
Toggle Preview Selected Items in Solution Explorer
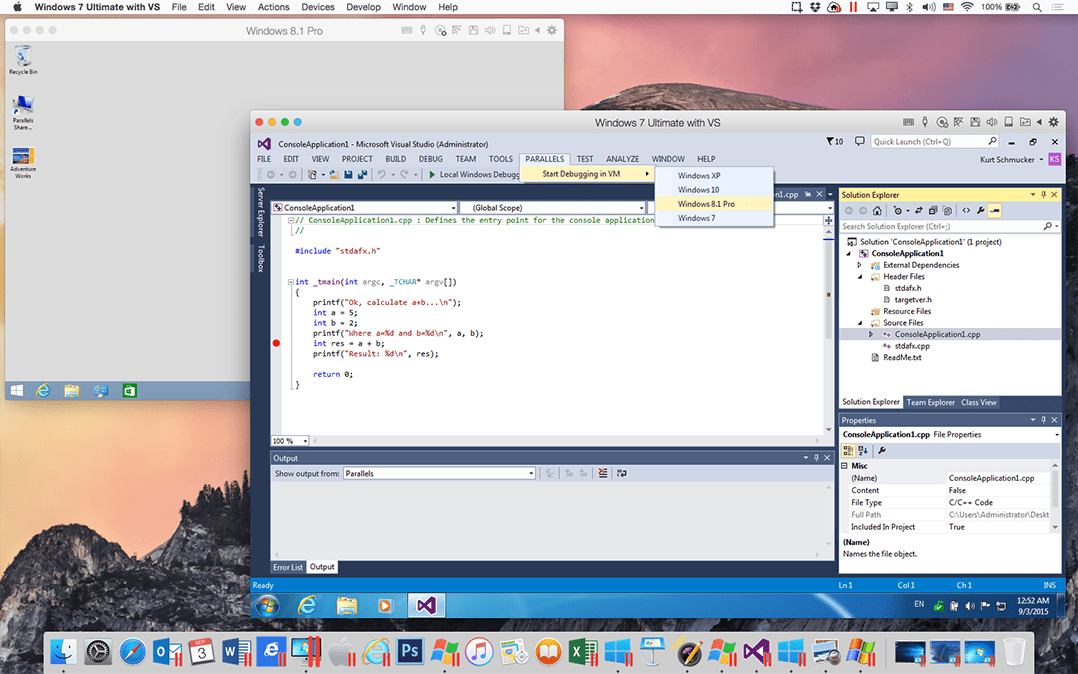(x=995, y=210)
